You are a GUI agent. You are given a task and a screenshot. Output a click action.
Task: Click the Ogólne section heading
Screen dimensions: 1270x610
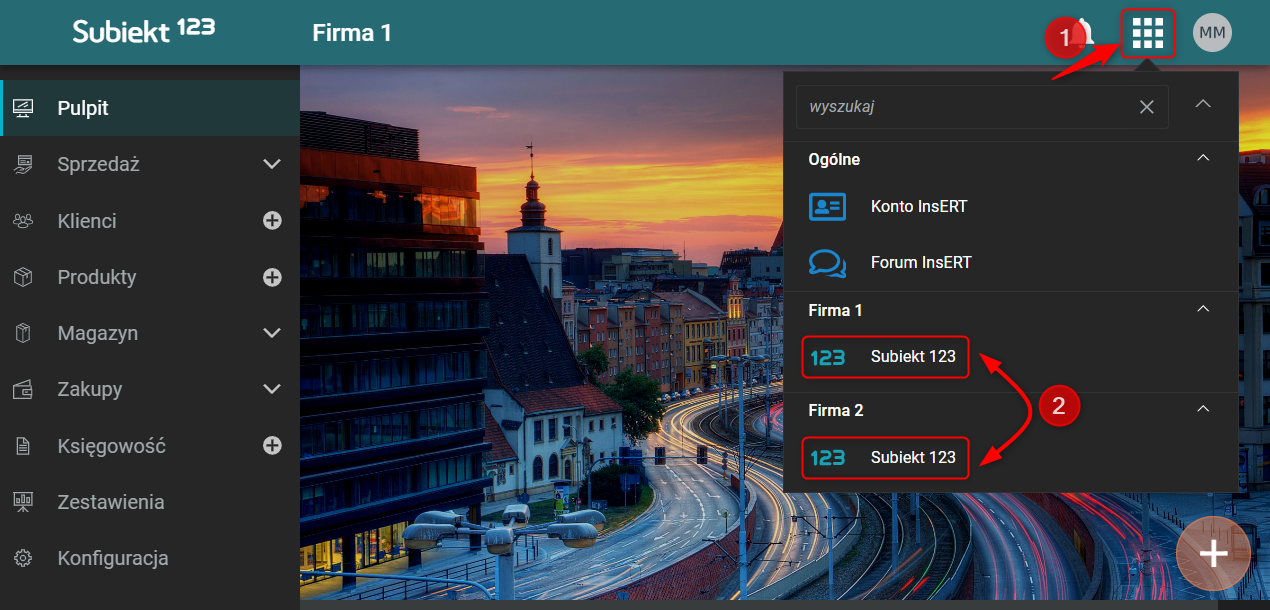pyautogui.click(x=834, y=159)
